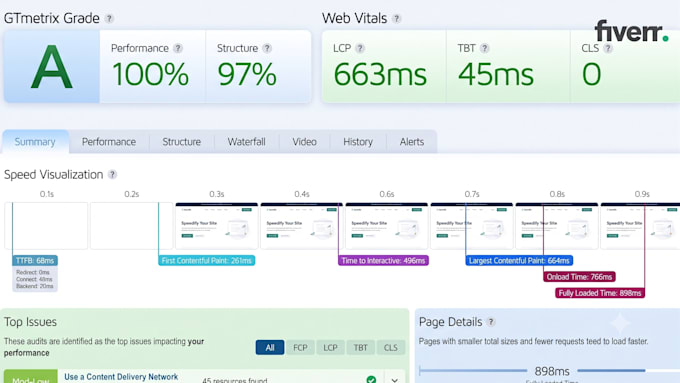The height and width of the screenshot is (383, 680).
Task: Switch to the Performance tab
Action: 109,142
